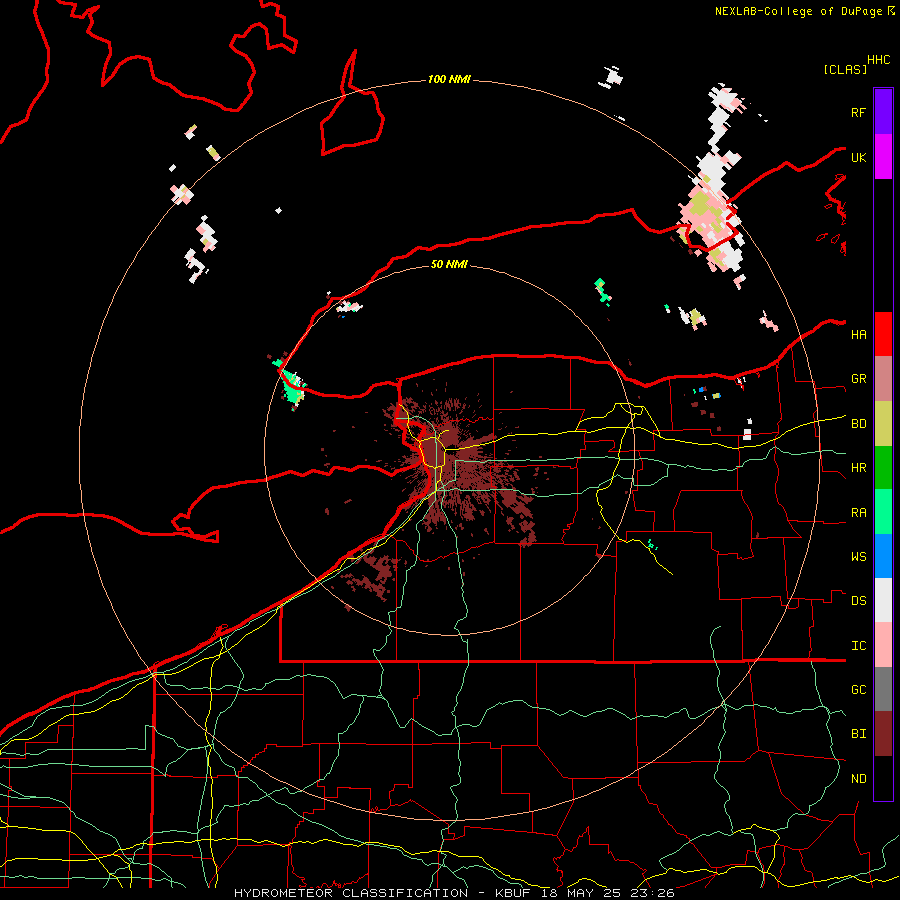Click the KBUF station identifier
This screenshot has width=900, height=900.
pyautogui.click(x=514, y=893)
